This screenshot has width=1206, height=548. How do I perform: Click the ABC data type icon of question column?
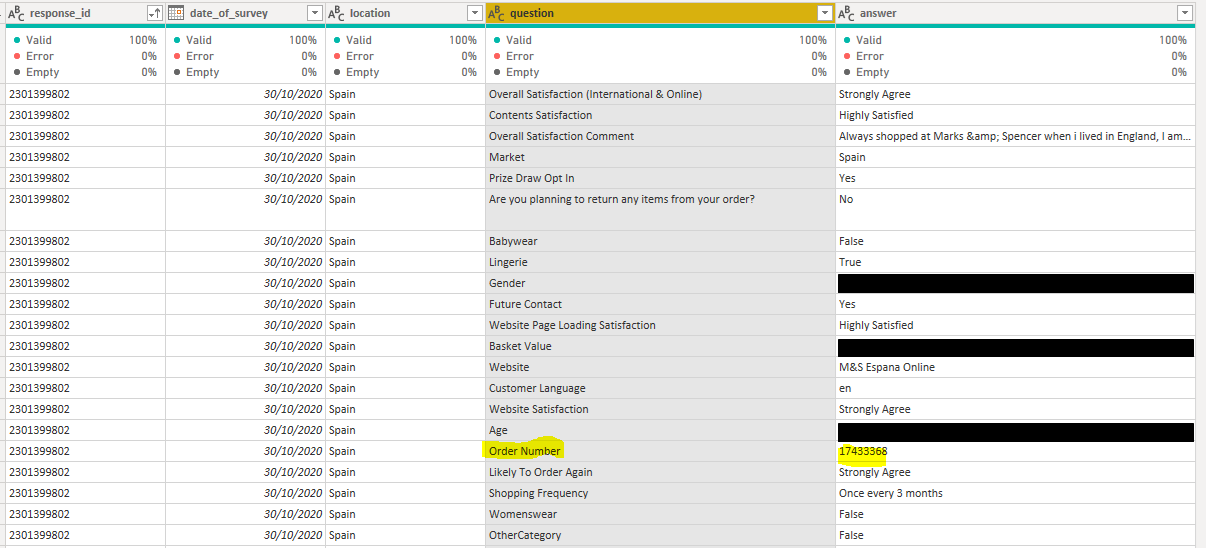click(x=496, y=13)
